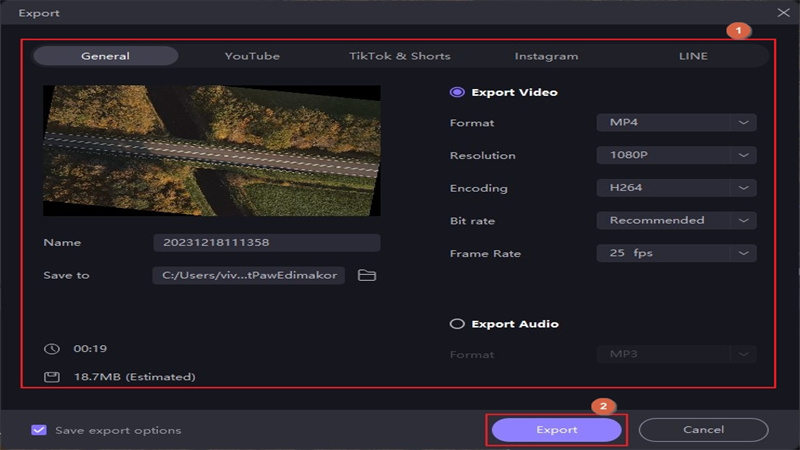Click the 18.7MB (Estimated) size text
800x450 pixels.
135,377
